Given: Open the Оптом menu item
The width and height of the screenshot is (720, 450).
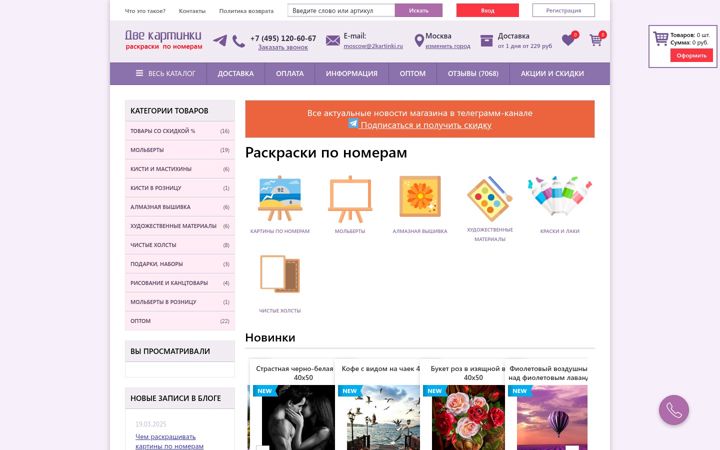Looking at the screenshot, I should point(412,73).
